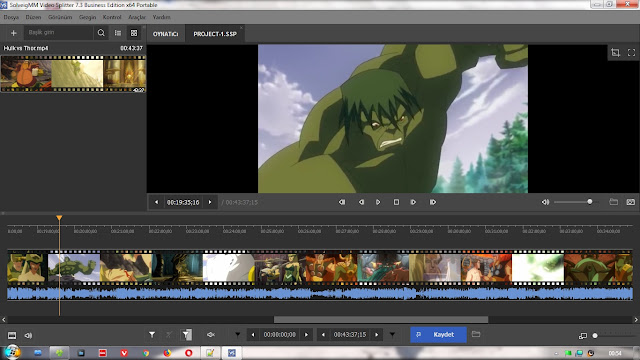
Task: Mute the player volume speaker icon
Action: (545, 202)
